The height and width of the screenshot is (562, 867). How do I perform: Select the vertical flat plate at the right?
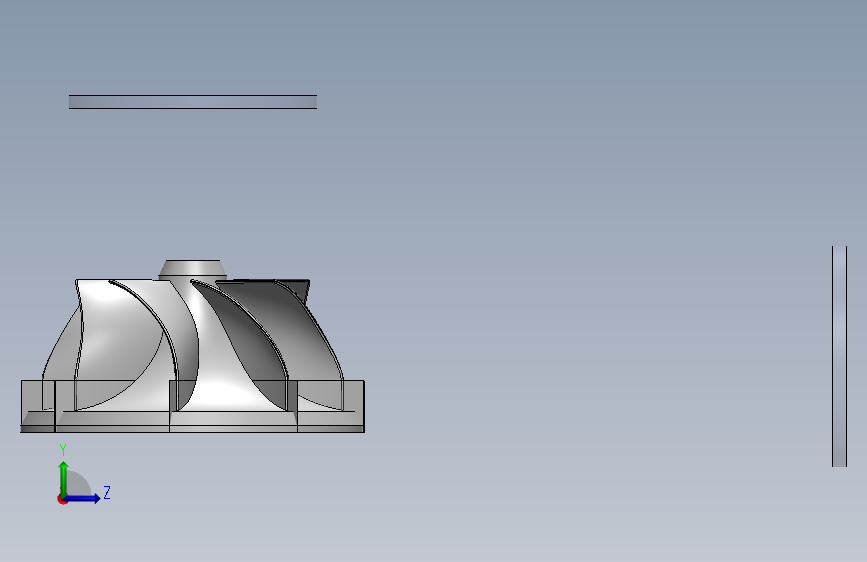pos(839,357)
